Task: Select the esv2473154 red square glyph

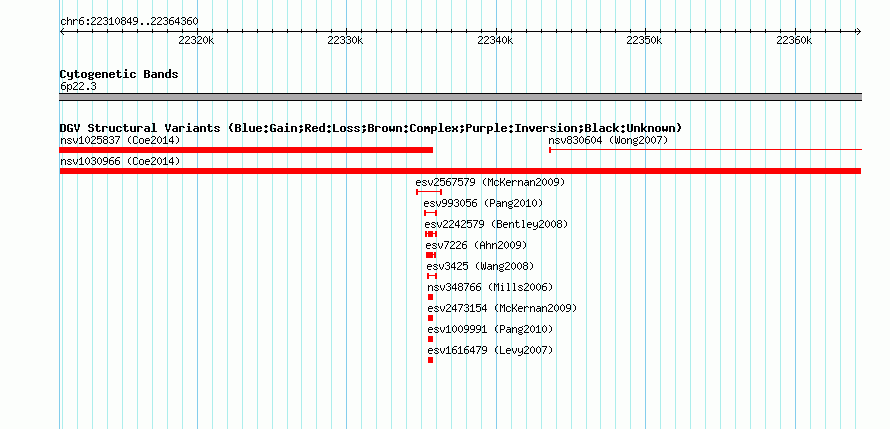Action: click(x=431, y=318)
